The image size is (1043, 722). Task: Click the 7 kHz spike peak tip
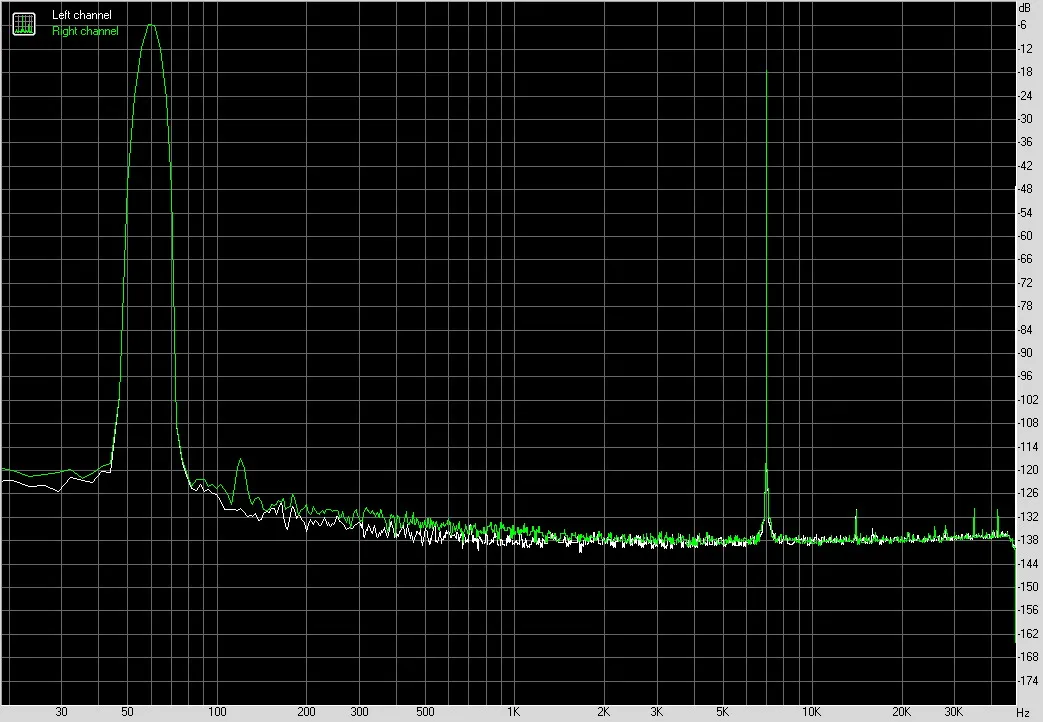[766, 72]
